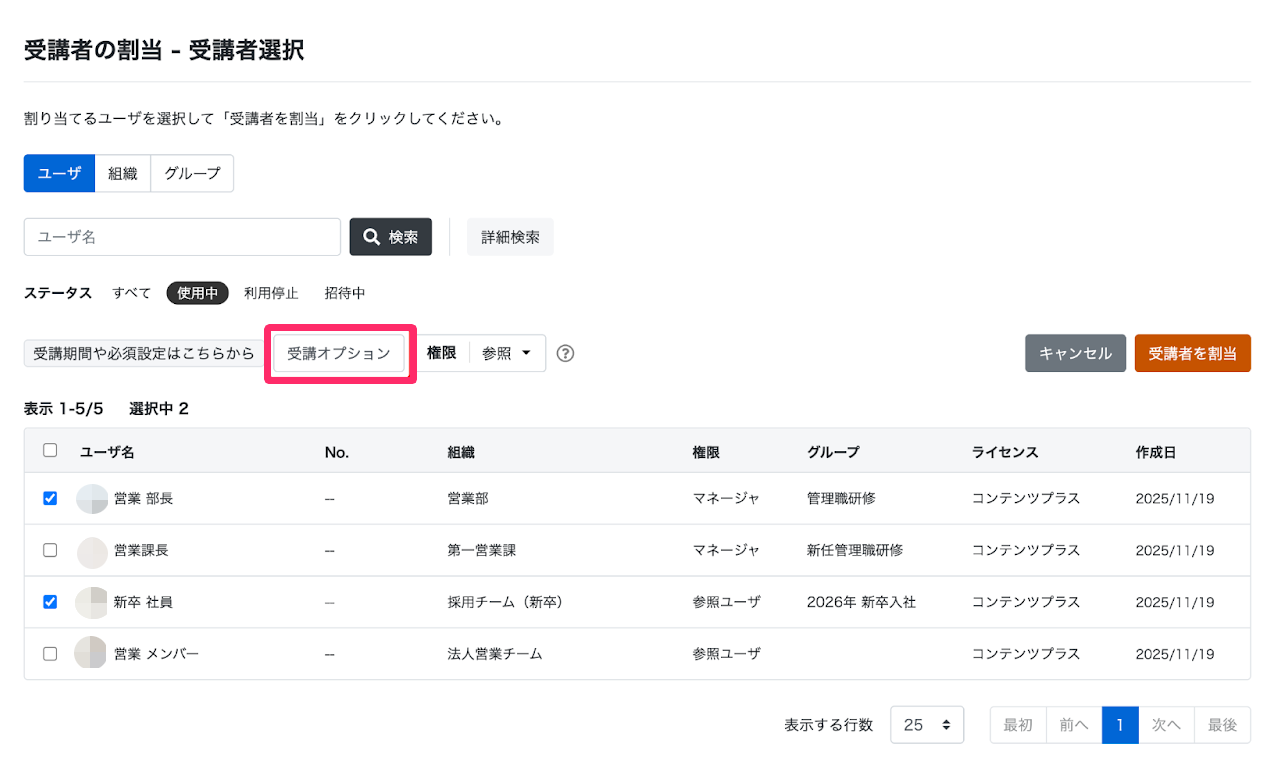Switch to the ユーザ tab
Screen dimensions: 1285x769
pyautogui.click(x=59, y=173)
